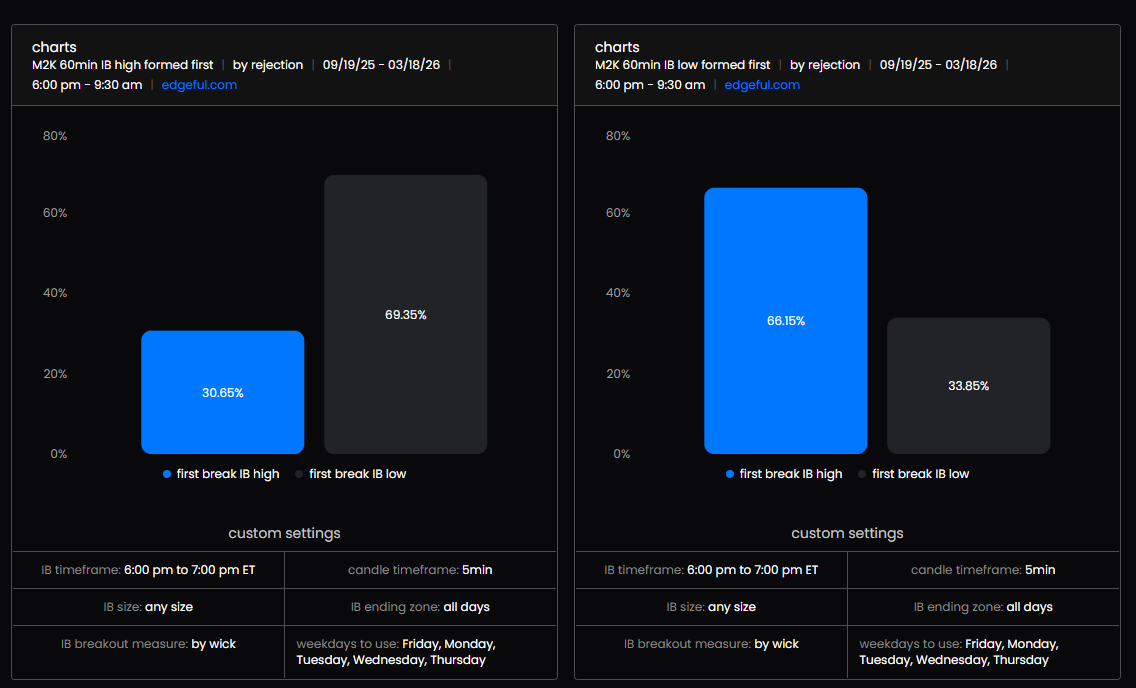This screenshot has width=1136, height=688.
Task: Open edgeful.com link in left chart
Action: [x=199, y=85]
